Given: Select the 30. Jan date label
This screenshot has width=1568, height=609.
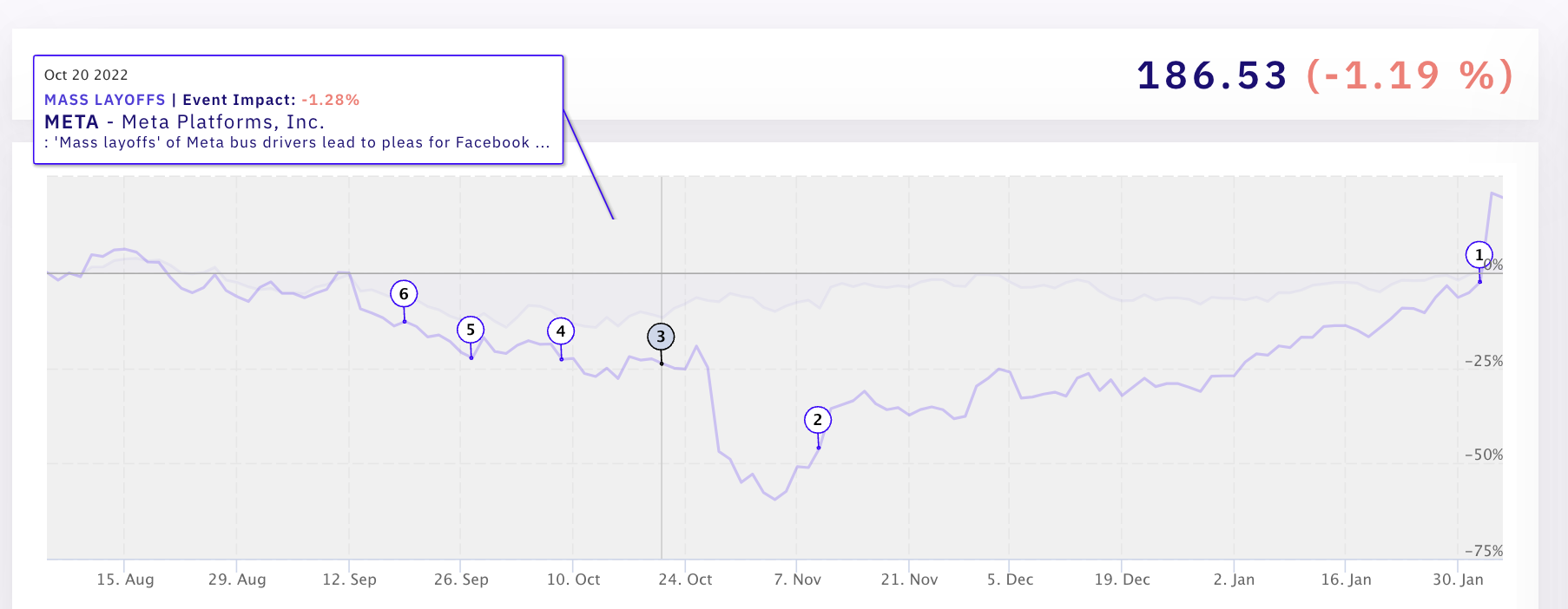Looking at the screenshot, I should point(1458,580).
